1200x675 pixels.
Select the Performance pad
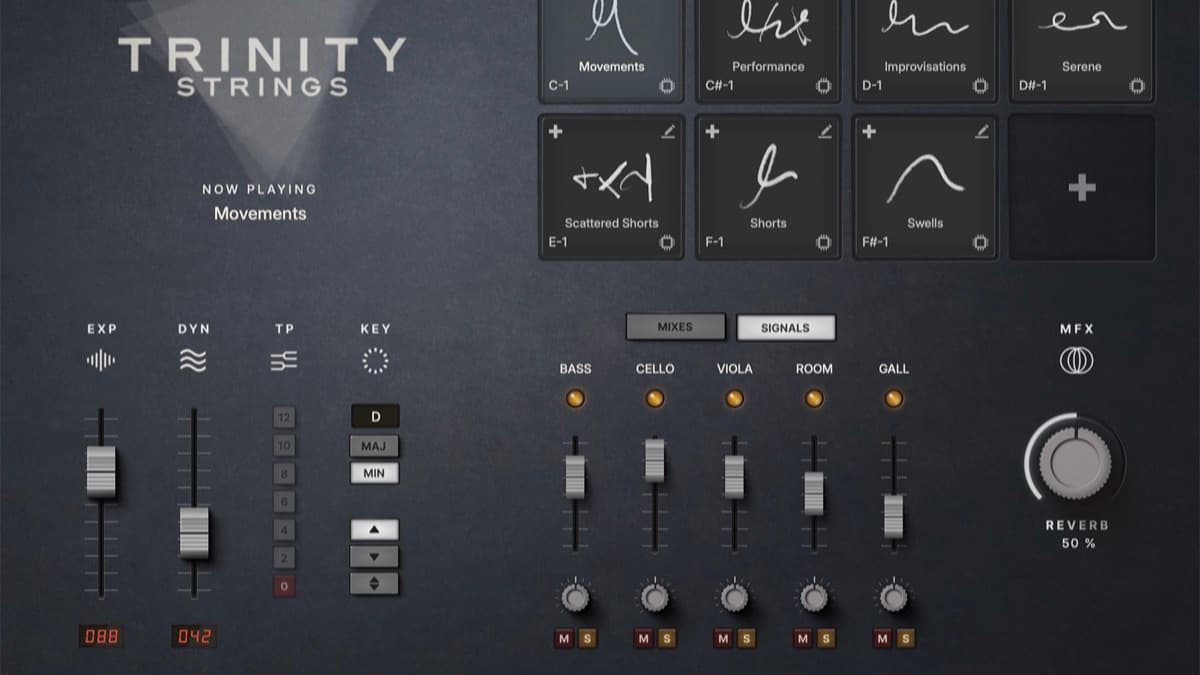pos(768,49)
